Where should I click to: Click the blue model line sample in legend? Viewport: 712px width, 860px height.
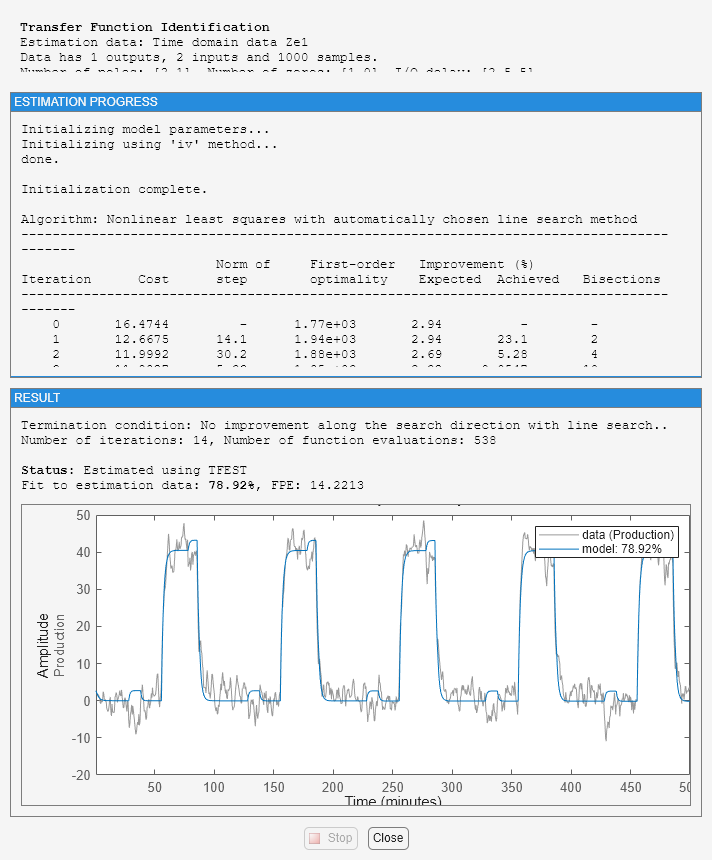click(558, 550)
